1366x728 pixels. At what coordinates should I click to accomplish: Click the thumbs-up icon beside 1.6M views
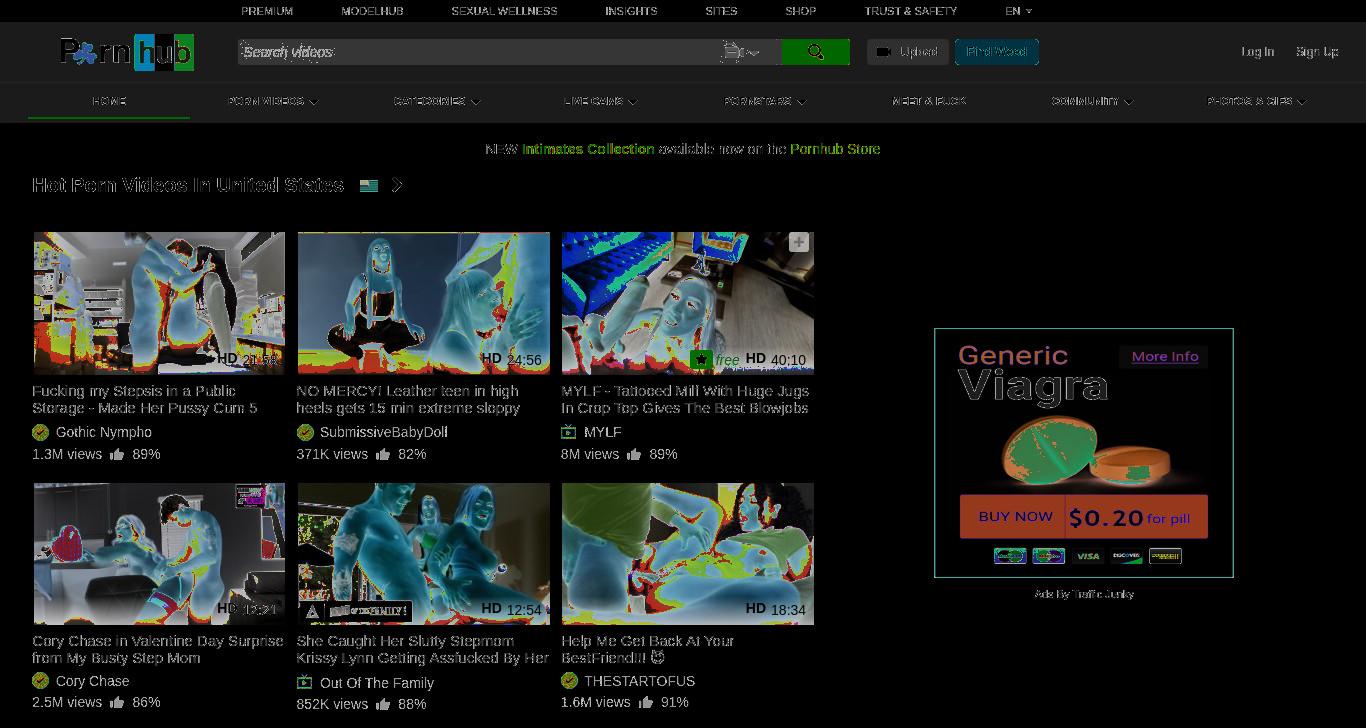point(646,703)
